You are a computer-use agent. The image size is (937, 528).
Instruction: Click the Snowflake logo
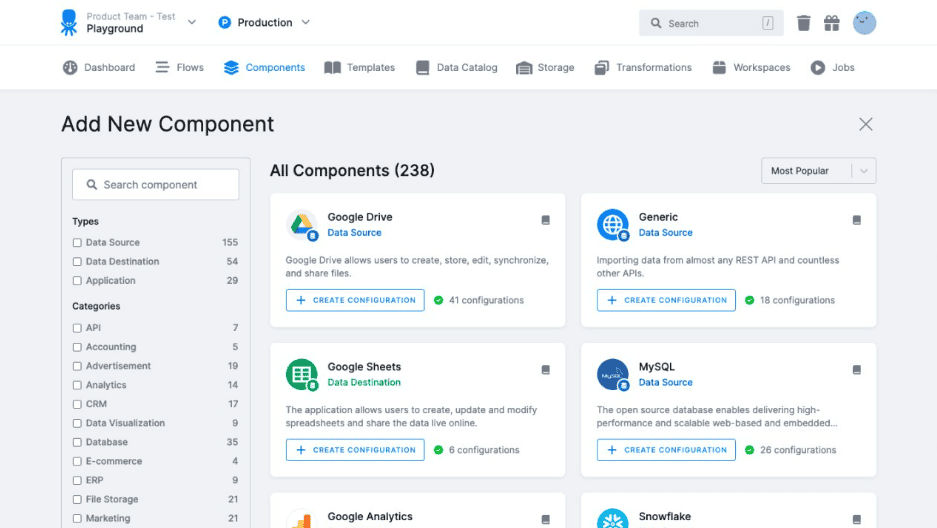tap(613, 518)
